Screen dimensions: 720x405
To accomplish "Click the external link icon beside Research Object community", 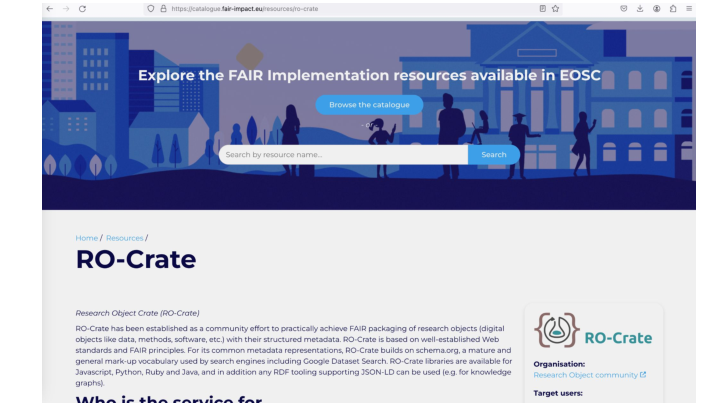I will pos(643,375).
